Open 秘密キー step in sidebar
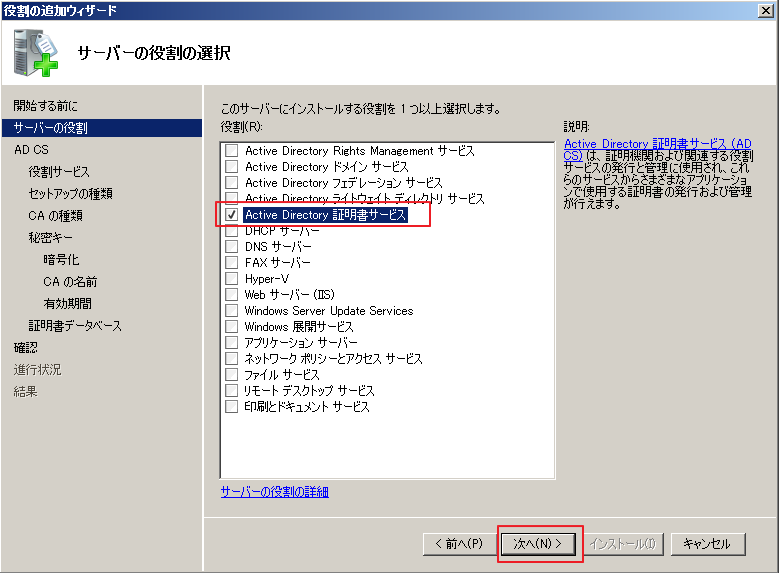779x573 pixels. tap(50, 238)
